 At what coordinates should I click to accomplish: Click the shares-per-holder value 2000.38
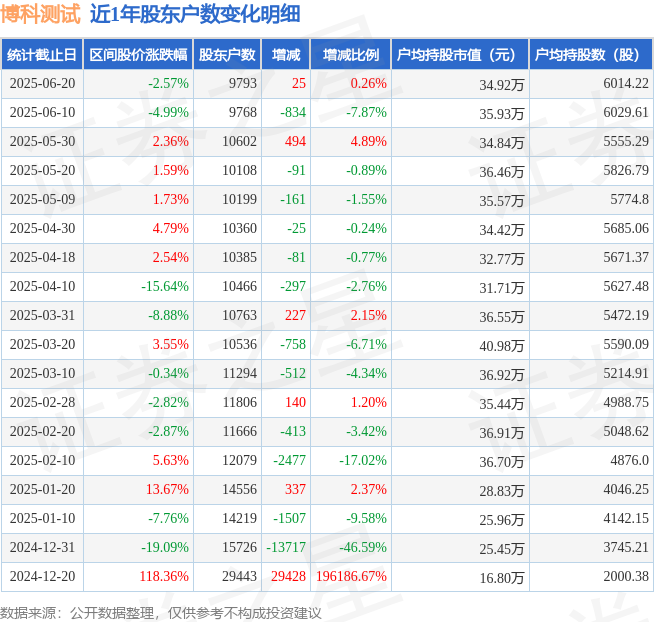tap(626, 576)
